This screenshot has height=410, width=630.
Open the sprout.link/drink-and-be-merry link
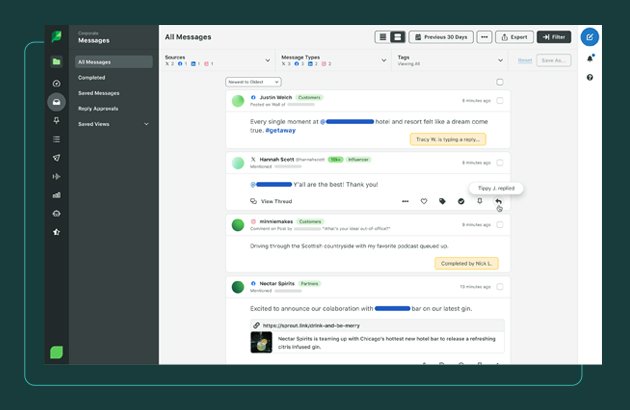[311, 326]
